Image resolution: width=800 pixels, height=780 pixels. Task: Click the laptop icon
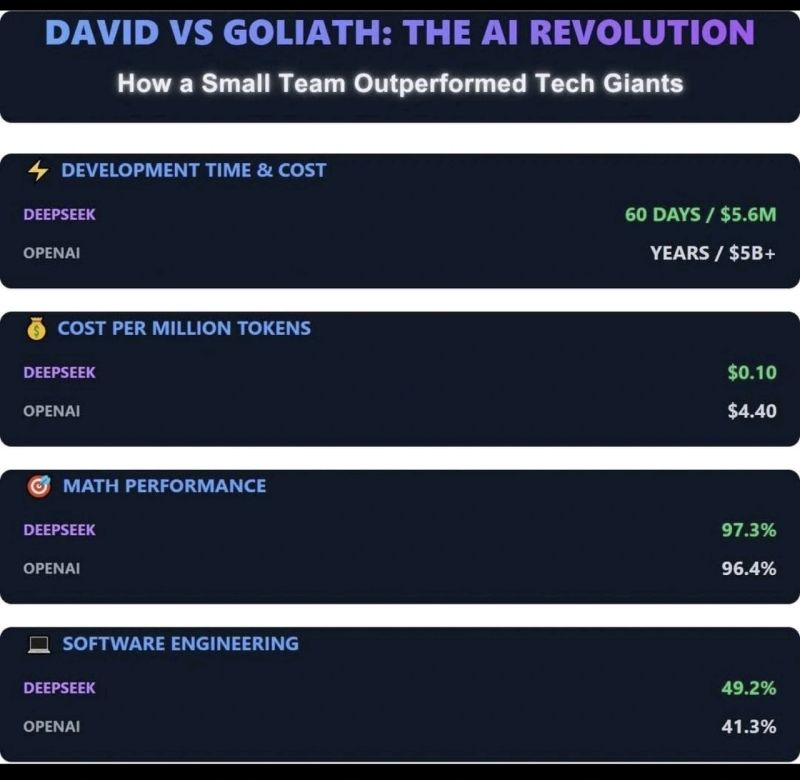[x=39, y=644]
